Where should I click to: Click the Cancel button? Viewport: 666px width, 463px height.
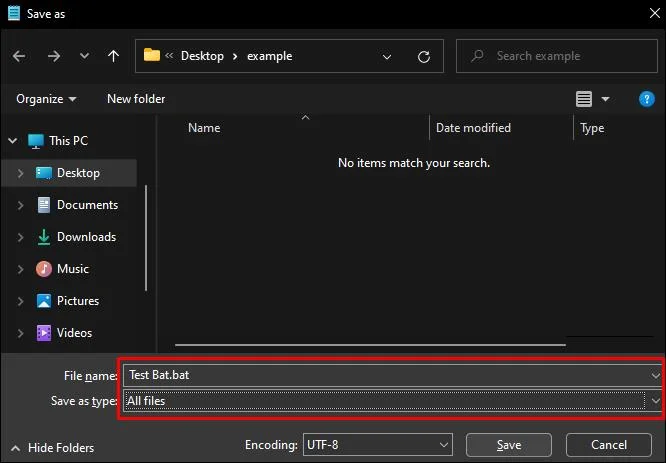[609, 445]
